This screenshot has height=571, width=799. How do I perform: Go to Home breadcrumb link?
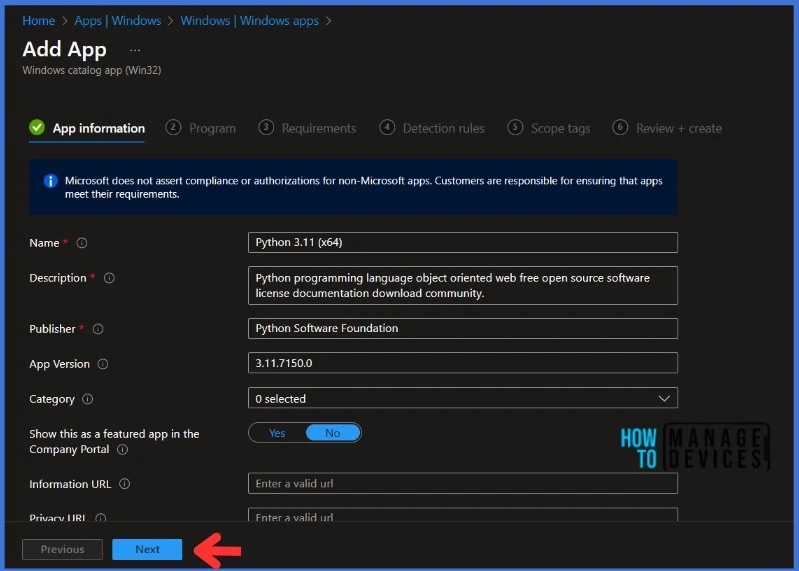pyautogui.click(x=39, y=21)
